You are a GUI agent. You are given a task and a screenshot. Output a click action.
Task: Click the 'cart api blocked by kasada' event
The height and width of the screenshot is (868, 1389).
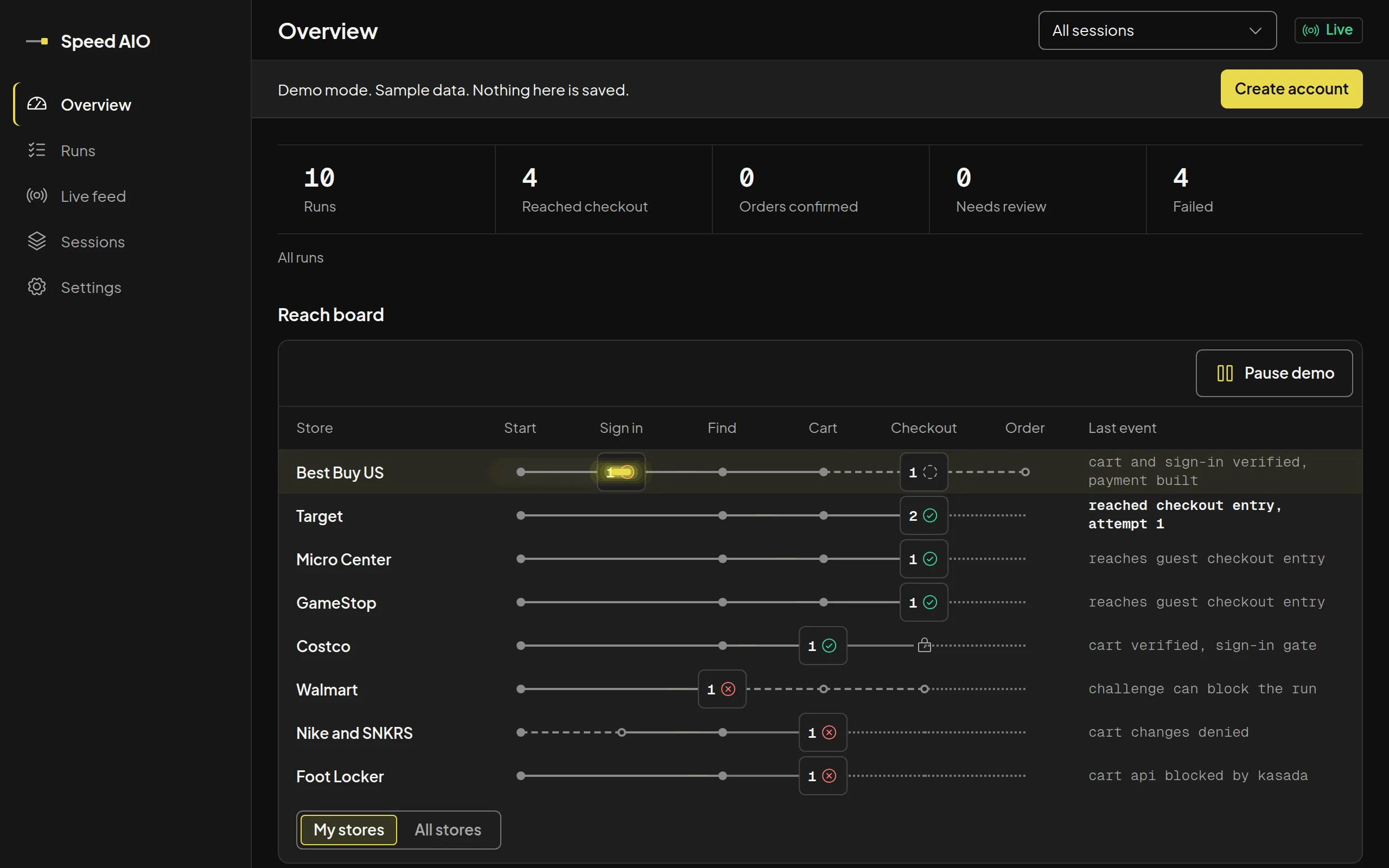pyautogui.click(x=1198, y=776)
